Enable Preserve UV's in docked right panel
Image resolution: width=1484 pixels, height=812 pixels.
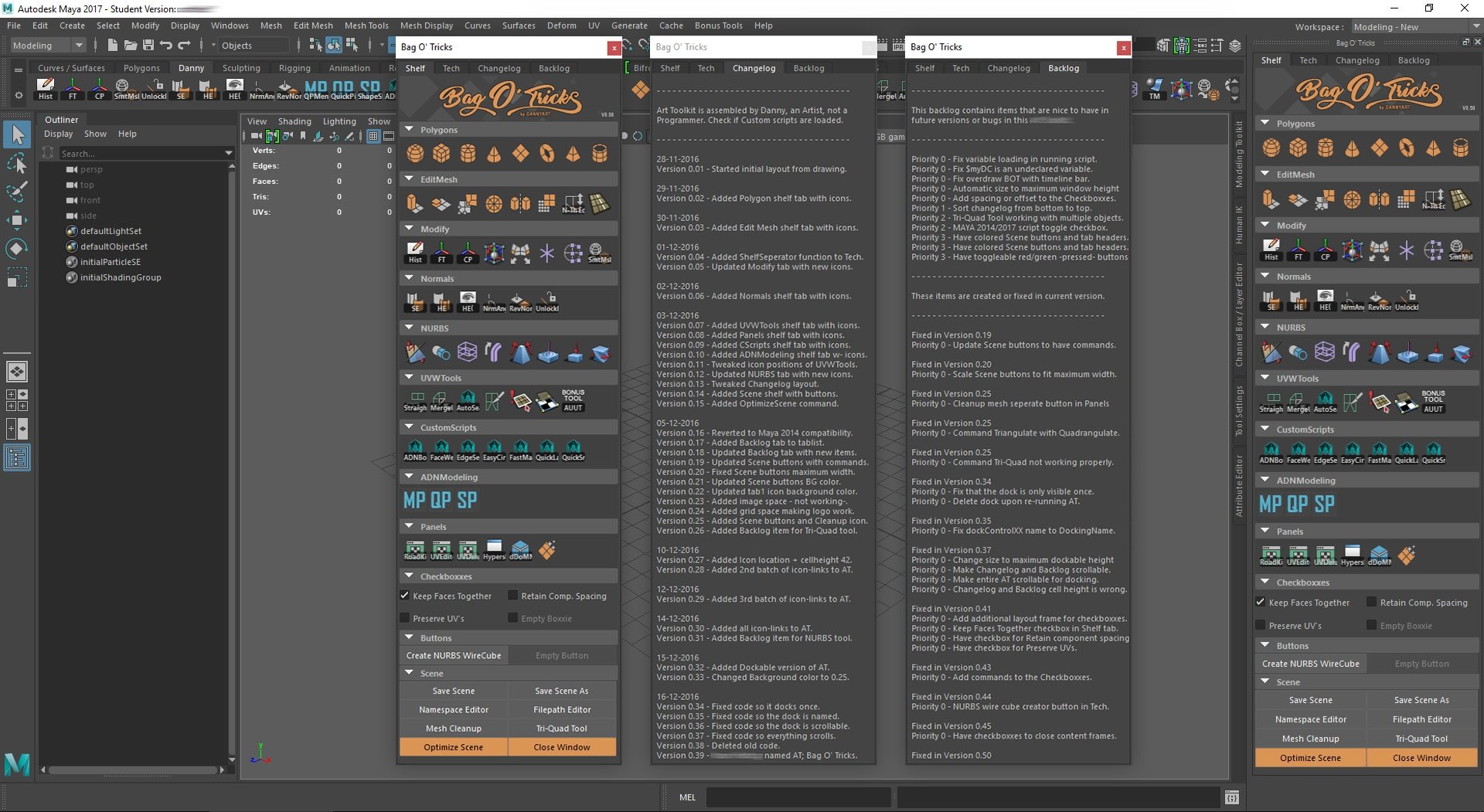click(1261, 625)
